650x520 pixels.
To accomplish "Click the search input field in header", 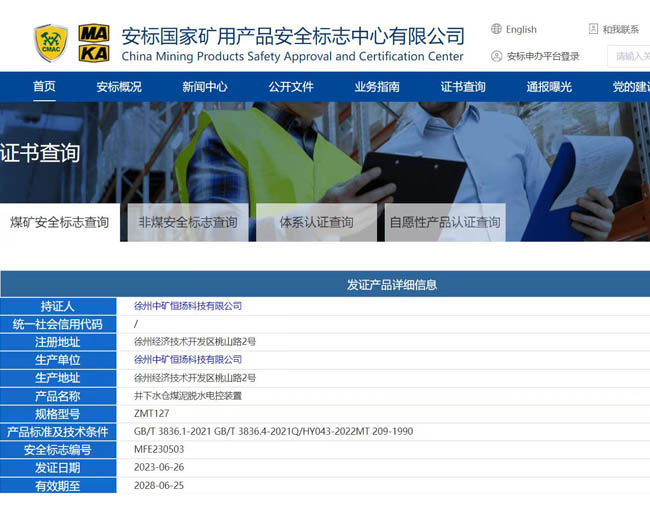I will [x=630, y=56].
